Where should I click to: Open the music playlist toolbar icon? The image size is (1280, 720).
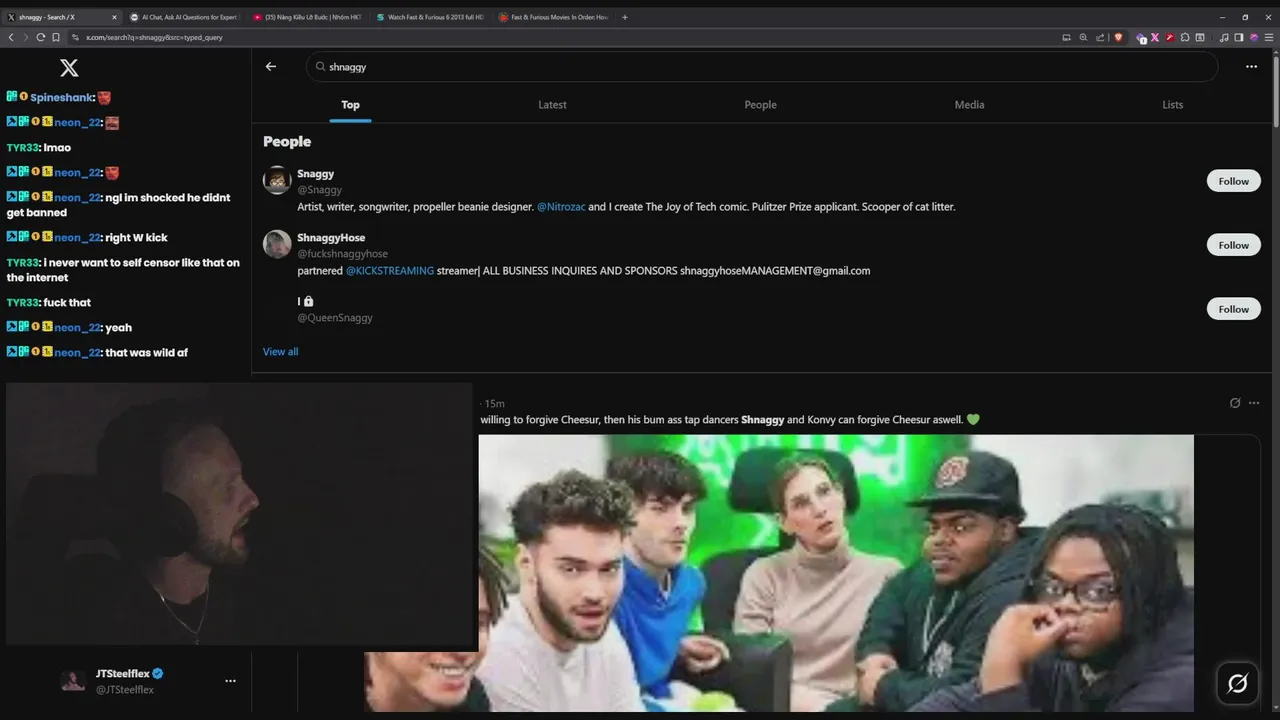click(x=1224, y=37)
